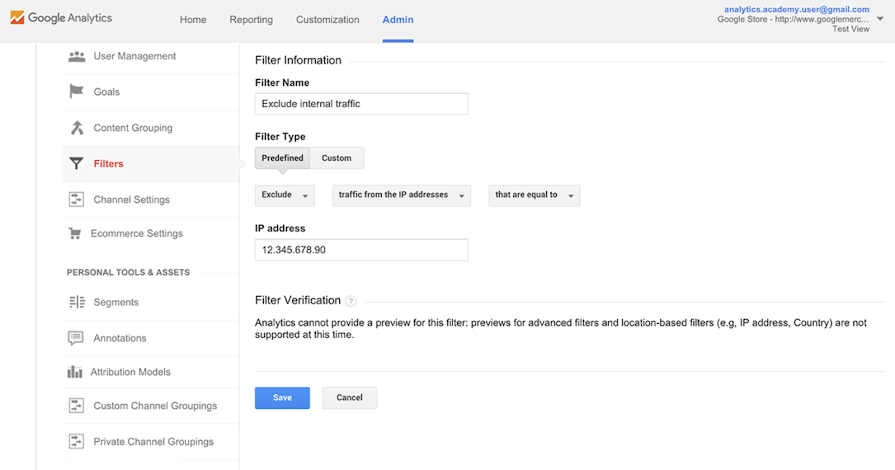Click the Ecommerce Settings cart icon
Viewport: 895px width, 470px height.
tap(75, 234)
